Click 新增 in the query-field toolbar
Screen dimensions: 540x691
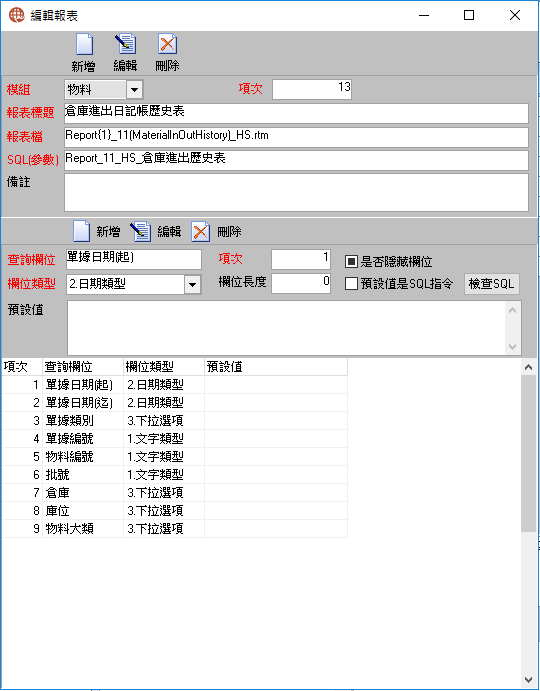pyautogui.click(x=96, y=231)
